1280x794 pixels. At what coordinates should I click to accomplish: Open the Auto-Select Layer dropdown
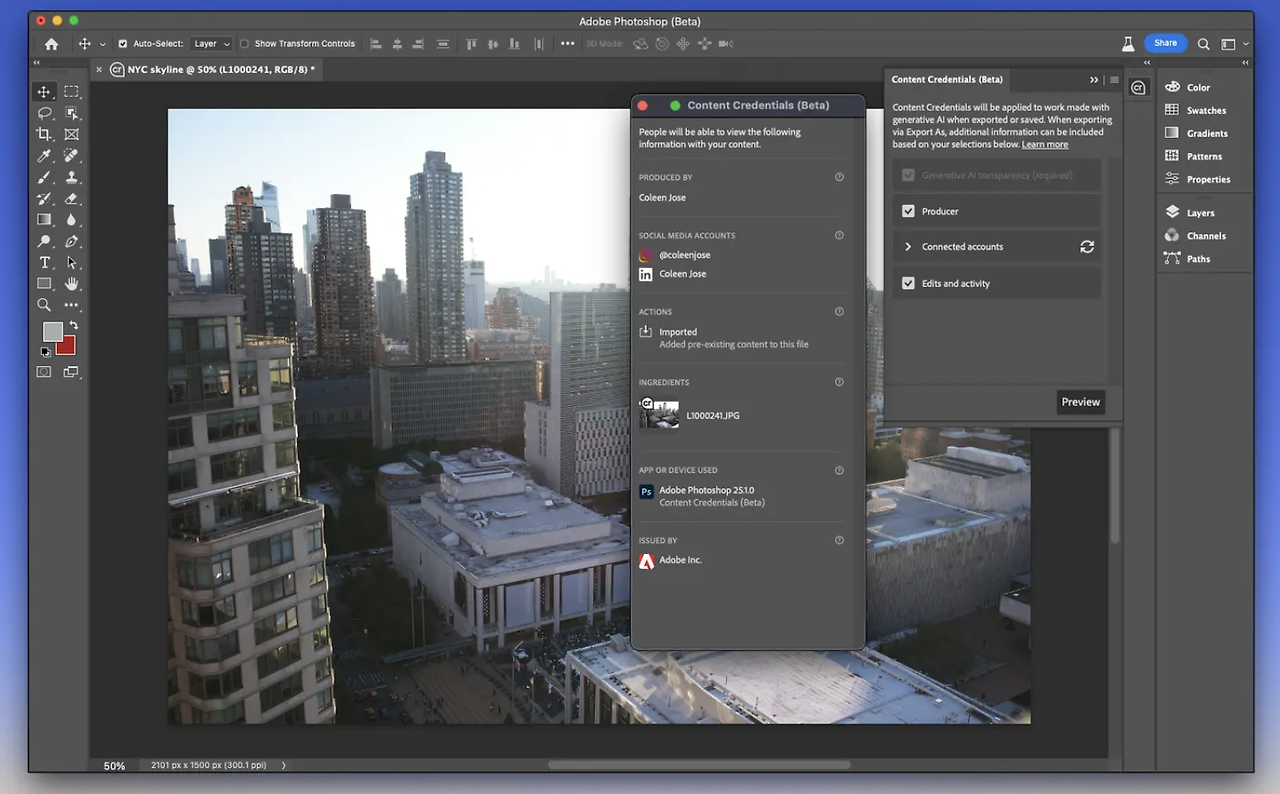click(211, 44)
